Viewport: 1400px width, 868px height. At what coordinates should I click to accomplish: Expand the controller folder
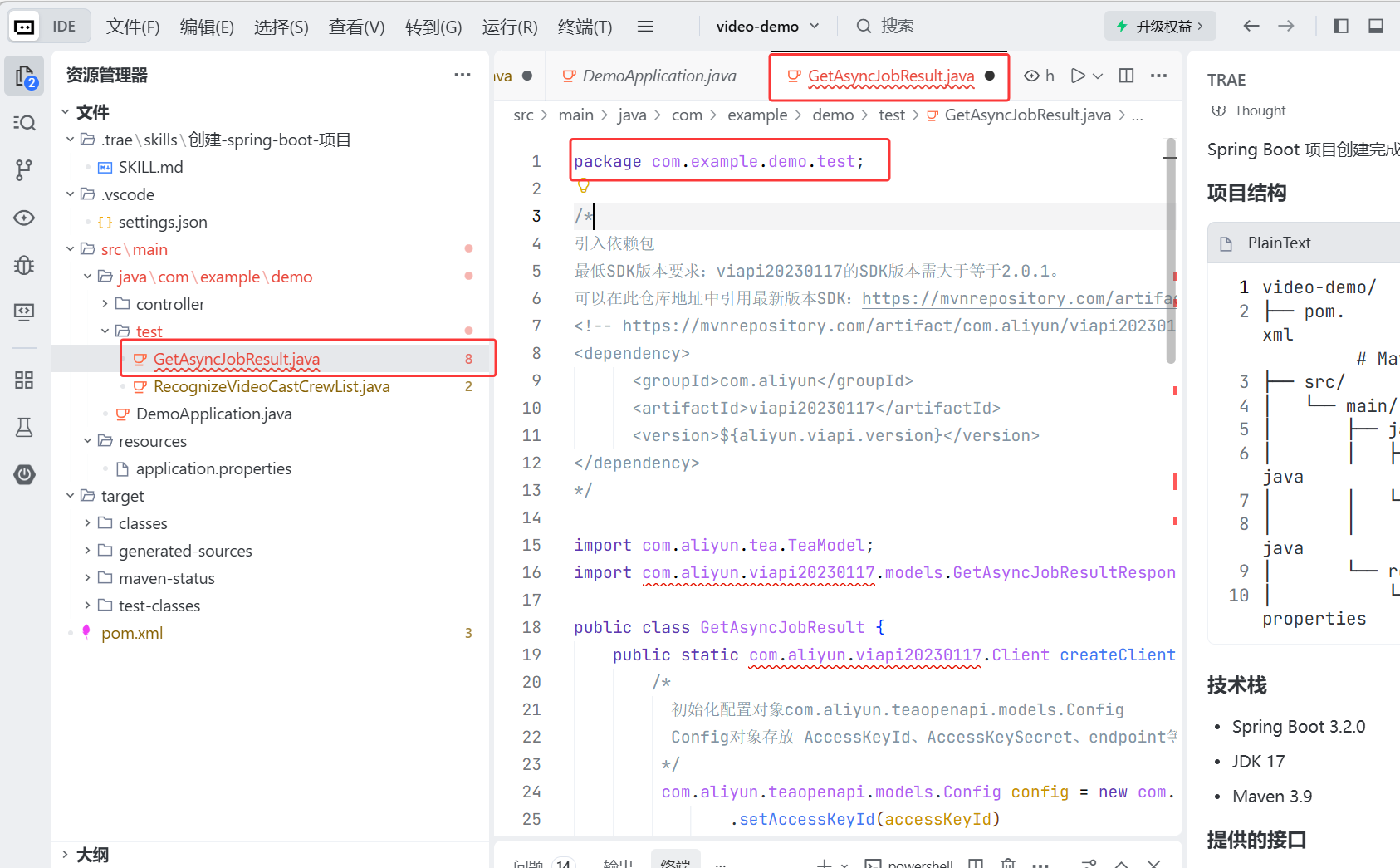pyautogui.click(x=105, y=304)
